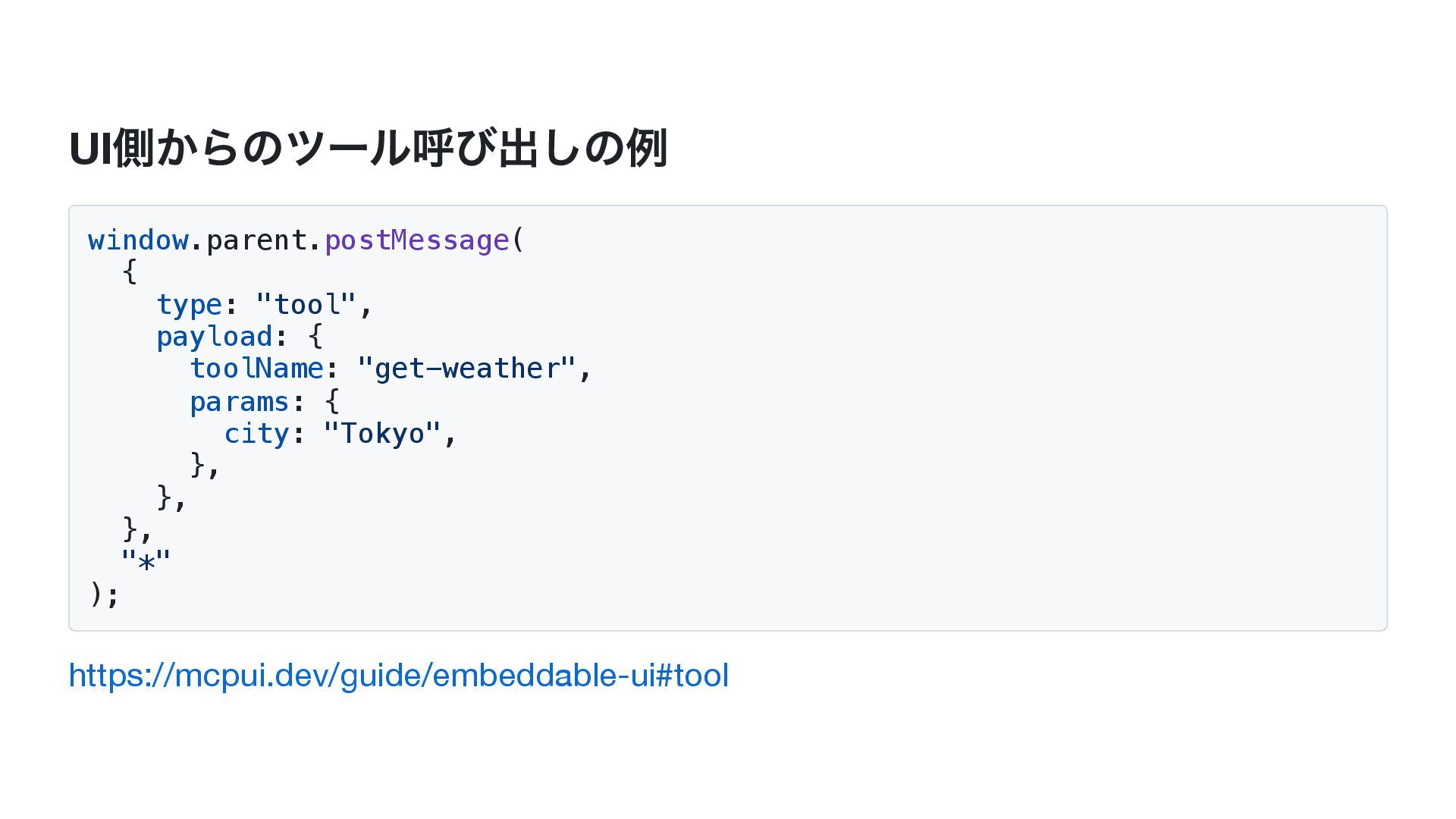Click the city property key
1456x819 pixels.
pos(256,434)
